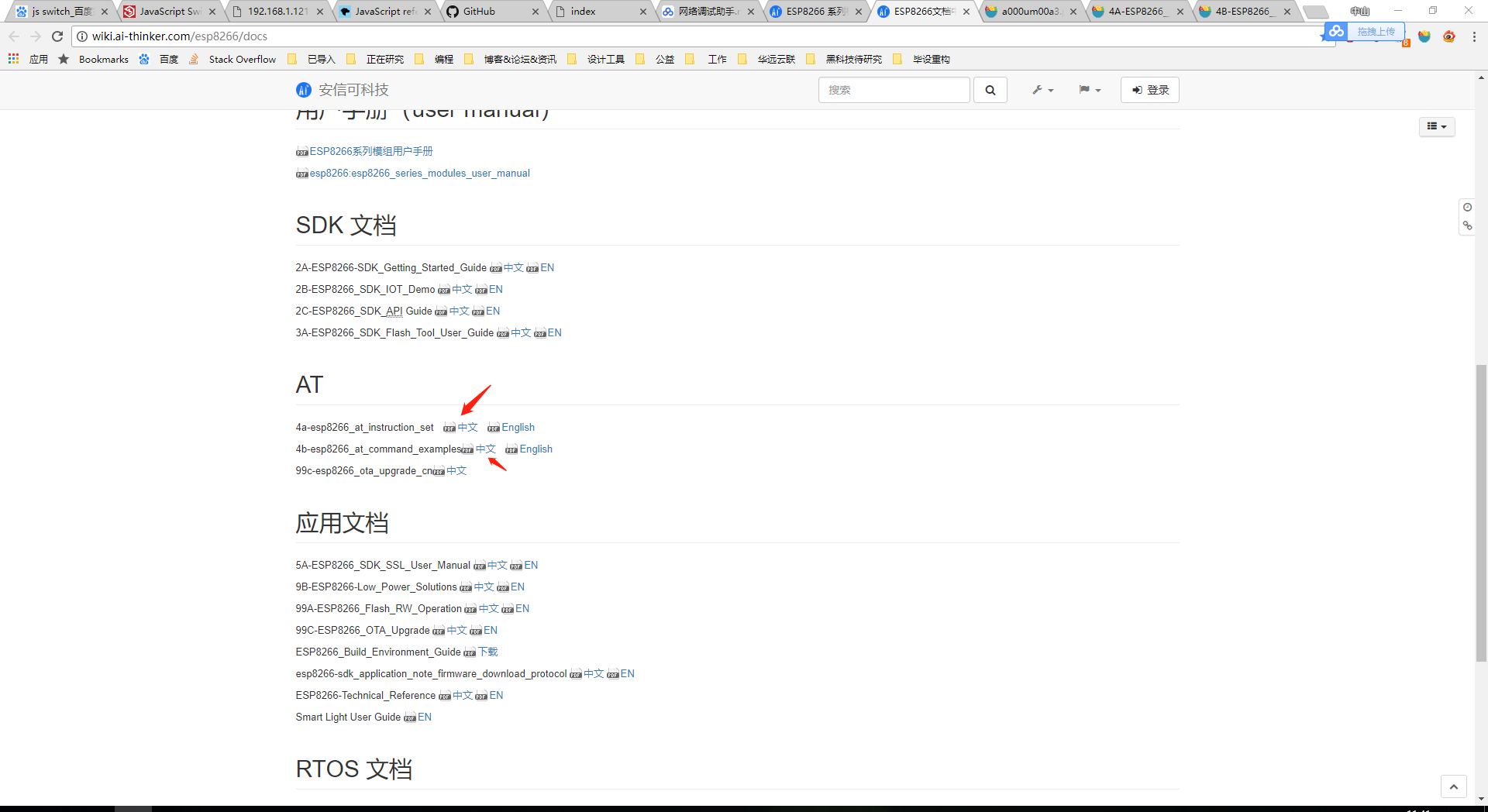This screenshot has width=1488, height=812.
Task: Open EN ESP8266 Technical Reference
Action: pyautogui.click(x=496, y=695)
